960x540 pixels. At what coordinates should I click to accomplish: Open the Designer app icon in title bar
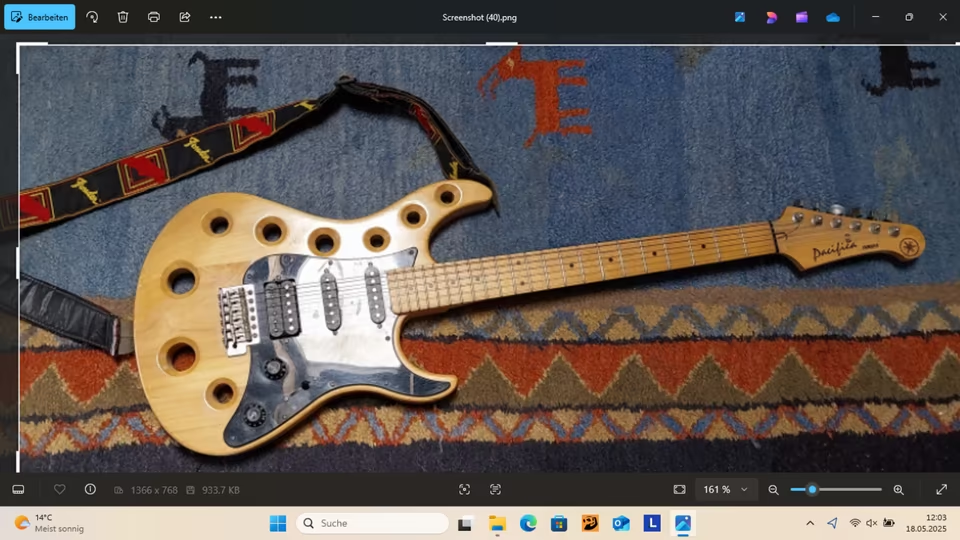tap(771, 17)
